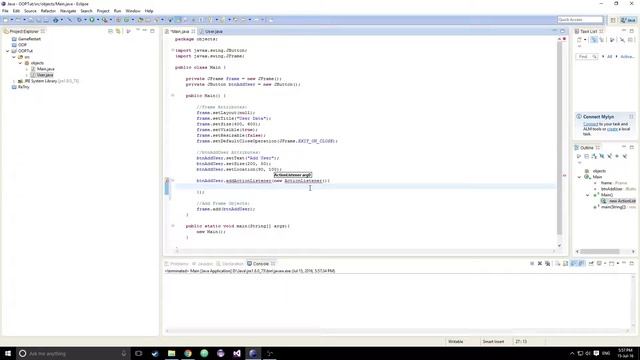The width and height of the screenshot is (640, 360).
Task: Select Main.java in Project Explorer
Action: pos(45,69)
